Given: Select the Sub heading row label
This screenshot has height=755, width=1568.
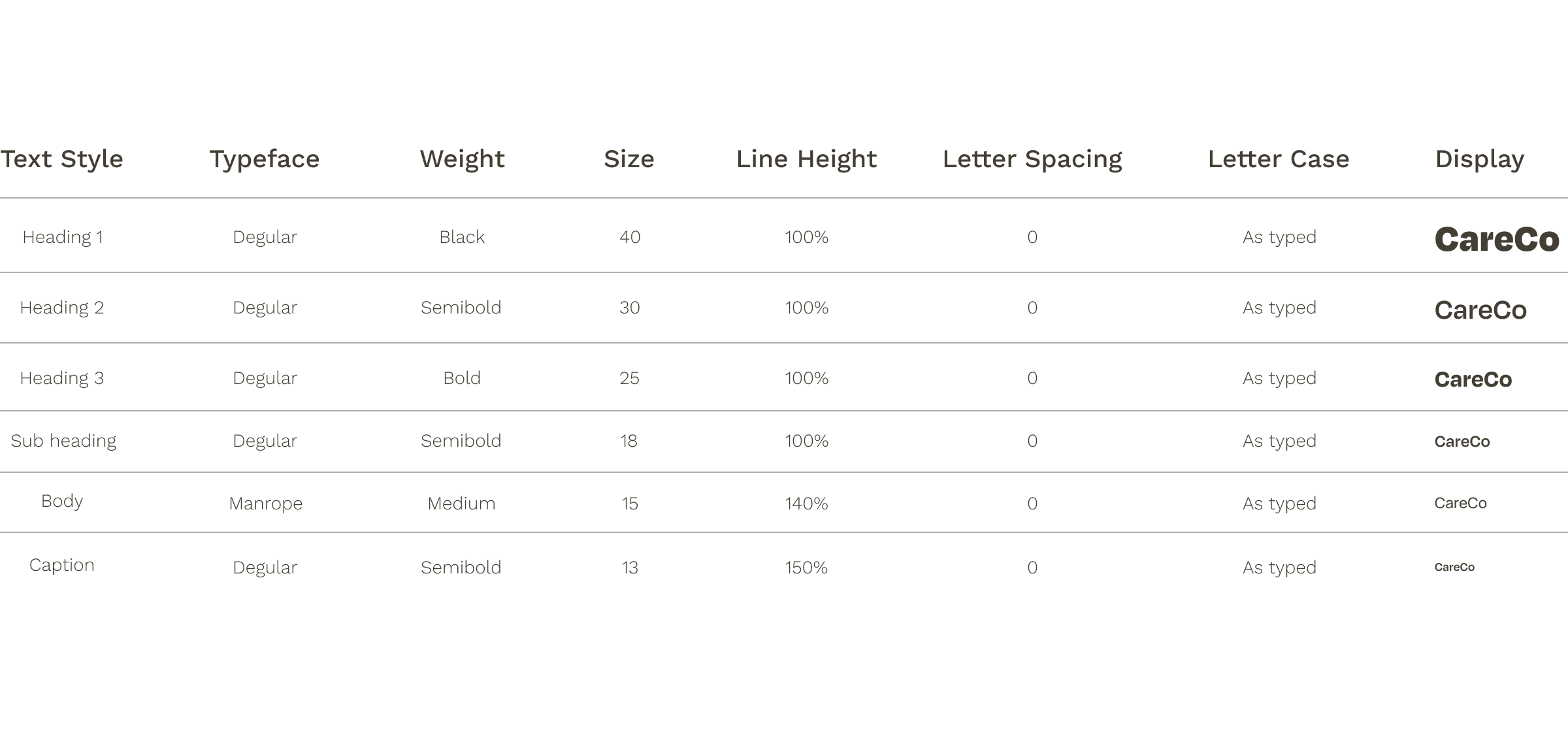Looking at the screenshot, I should 63,441.
